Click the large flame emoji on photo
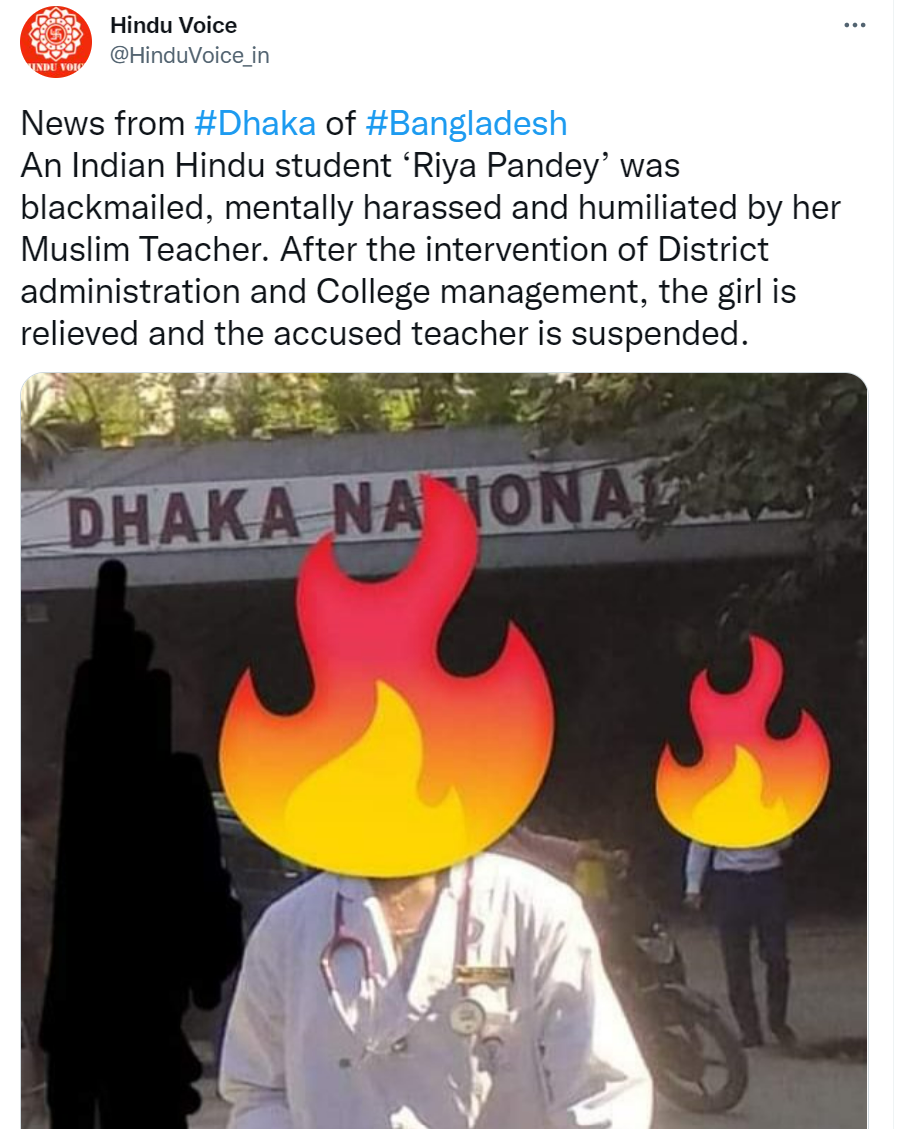Image resolution: width=919 pixels, height=1129 pixels. pos(387,677)
